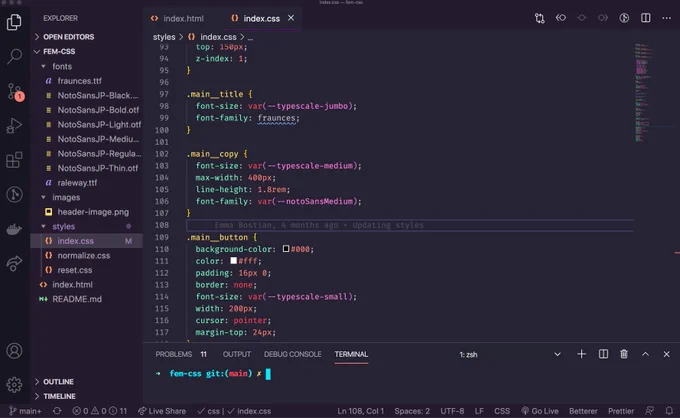The height and width of the screenshot is (418, 680).
Task: Open the Accounts icon
Action: click(14, 350)
